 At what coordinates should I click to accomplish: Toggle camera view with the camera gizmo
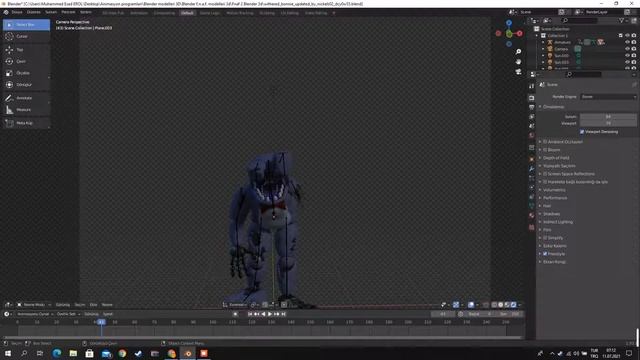pyautogui.click(x=518, y=72)
